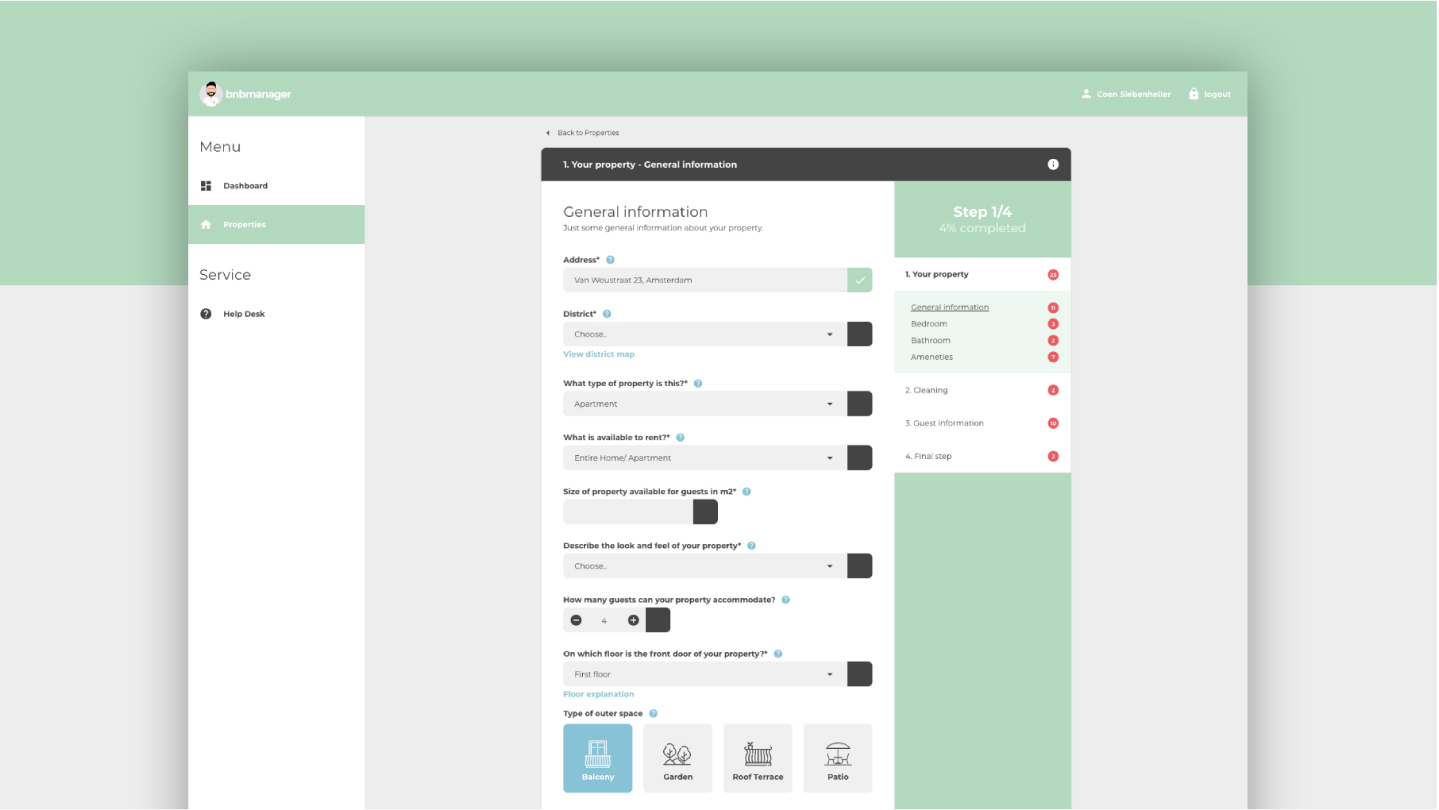Click help icon beside District label

point(607,314)
